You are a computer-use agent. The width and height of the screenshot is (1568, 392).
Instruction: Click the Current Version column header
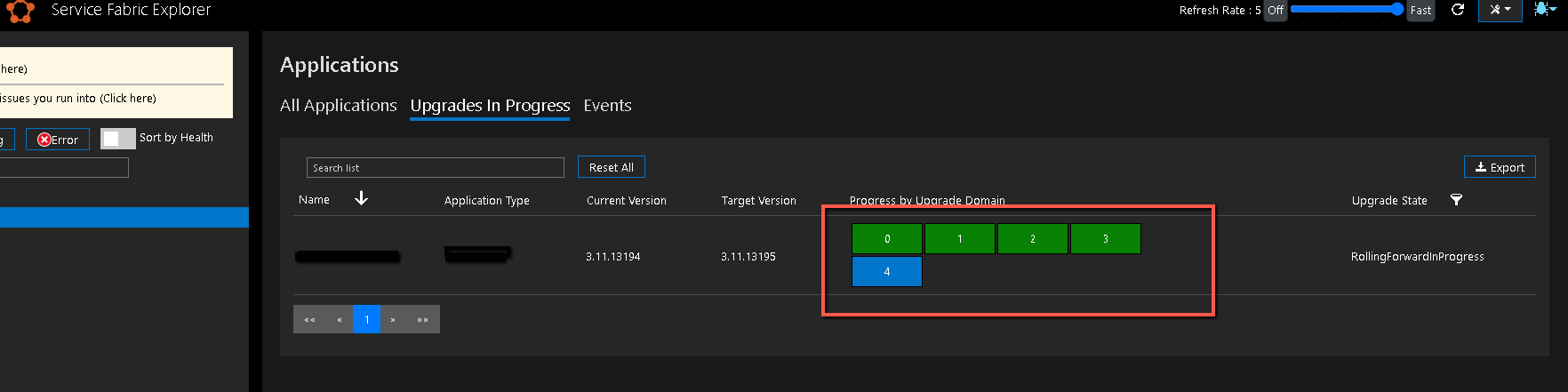click(627, 201)
